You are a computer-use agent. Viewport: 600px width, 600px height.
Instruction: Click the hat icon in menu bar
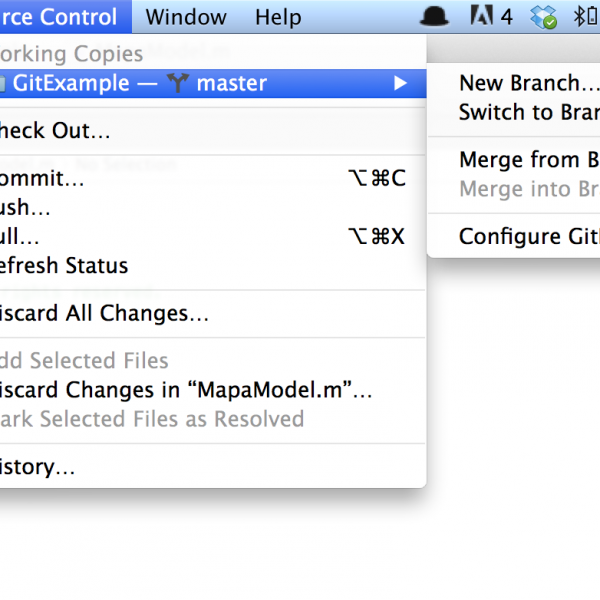pyautogui.click(x=434, y=17)
